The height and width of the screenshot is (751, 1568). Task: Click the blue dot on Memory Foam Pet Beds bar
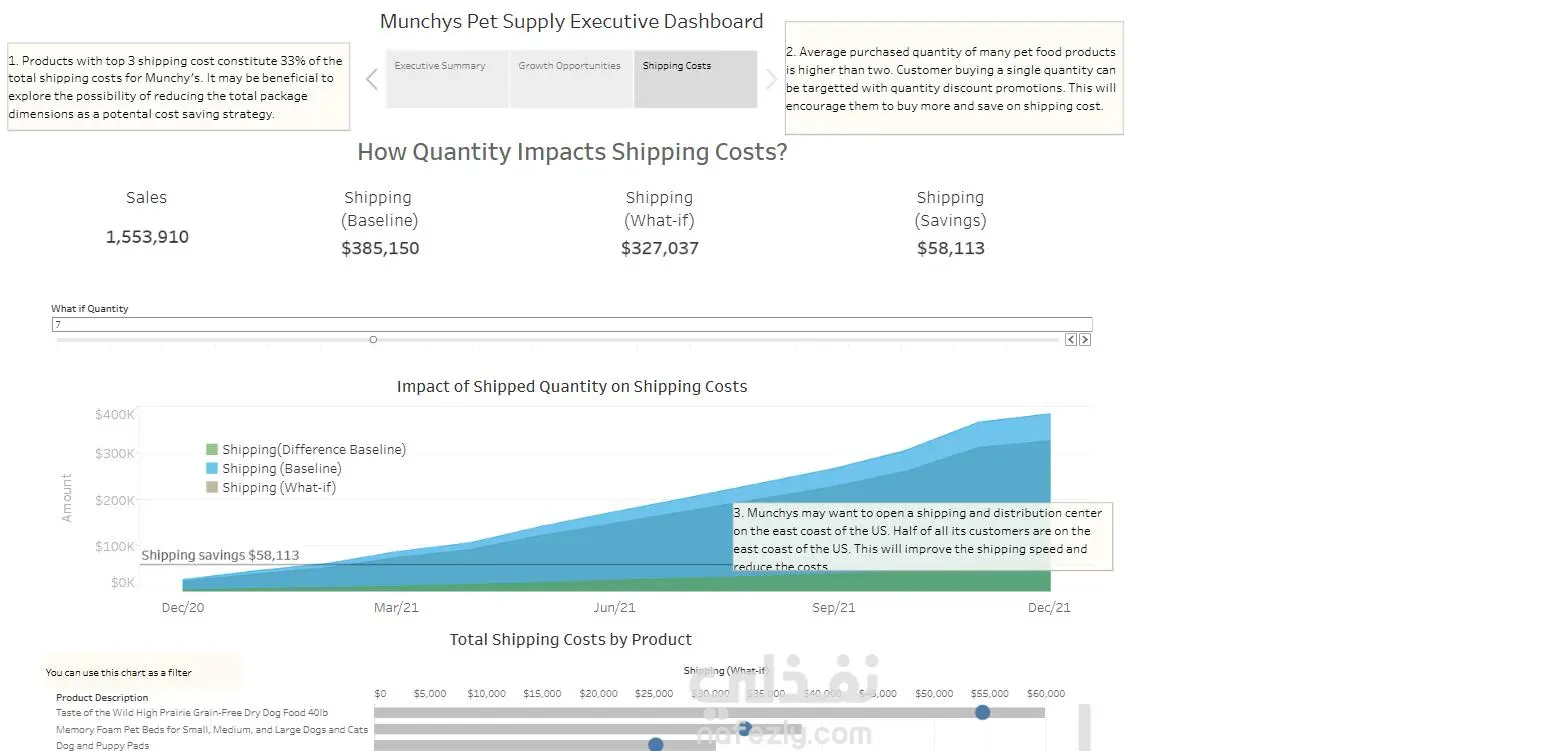(744, 729)
